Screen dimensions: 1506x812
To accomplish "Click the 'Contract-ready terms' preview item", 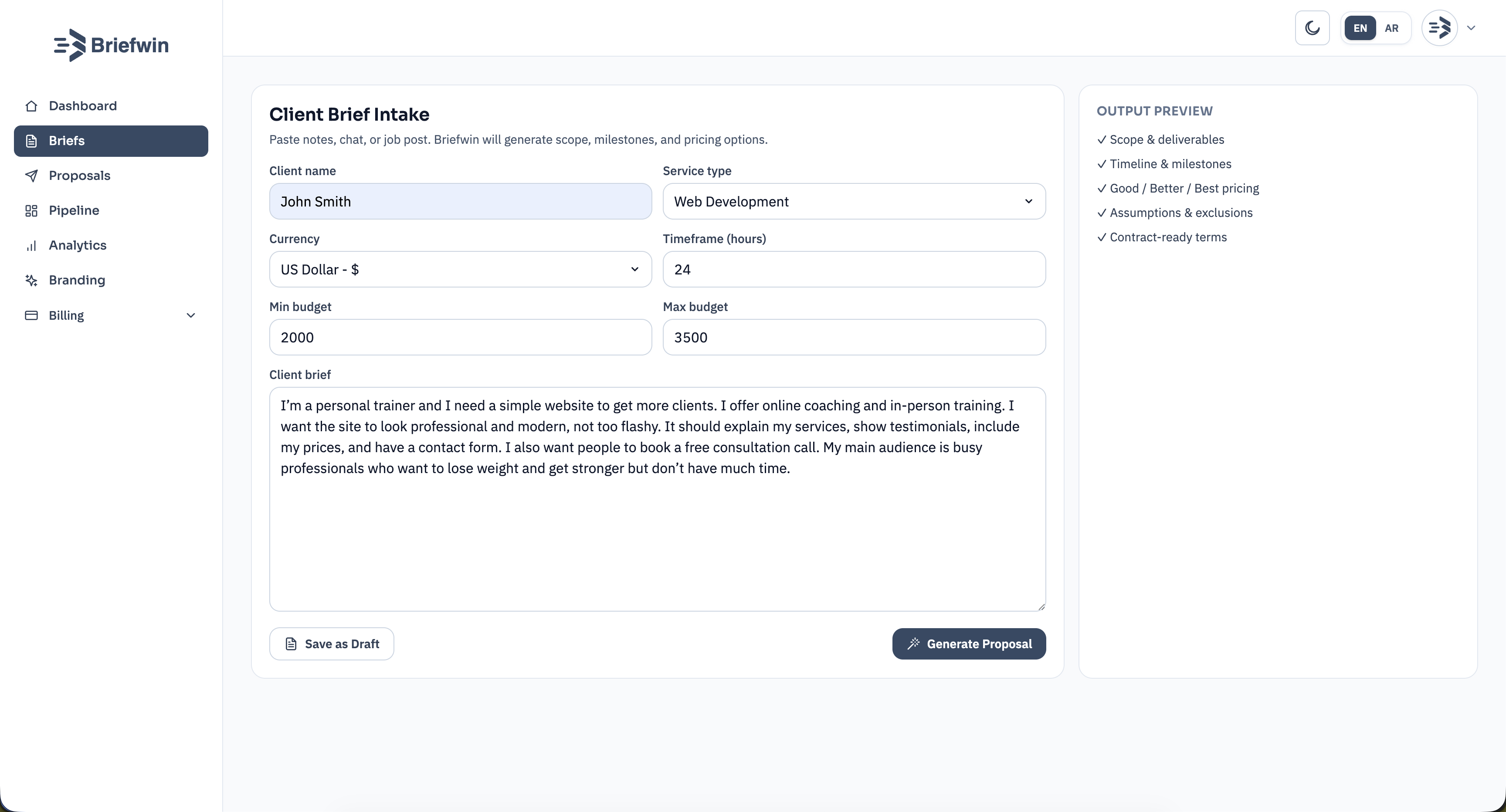I will (1162, 237).
